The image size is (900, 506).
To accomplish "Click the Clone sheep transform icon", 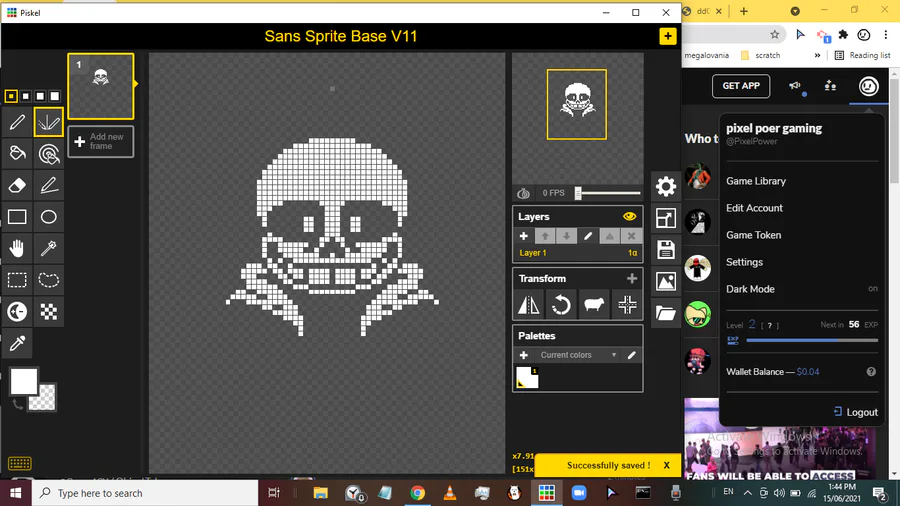I will click(x=594, y=305).
